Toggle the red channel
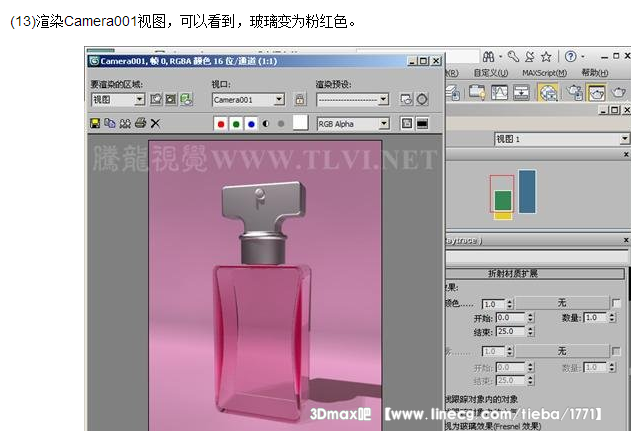631x431 pixels. click(221, 124)
